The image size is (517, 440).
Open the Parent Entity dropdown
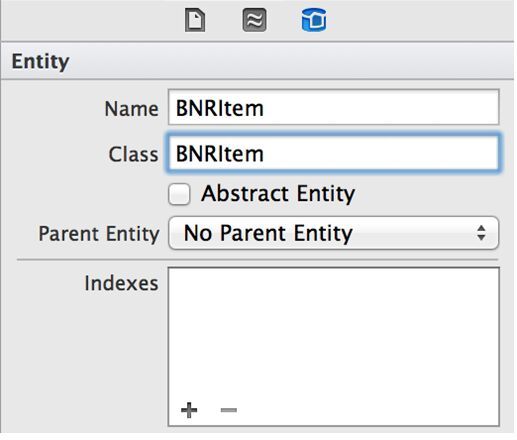pyautogui.click(x=334, y=233)
